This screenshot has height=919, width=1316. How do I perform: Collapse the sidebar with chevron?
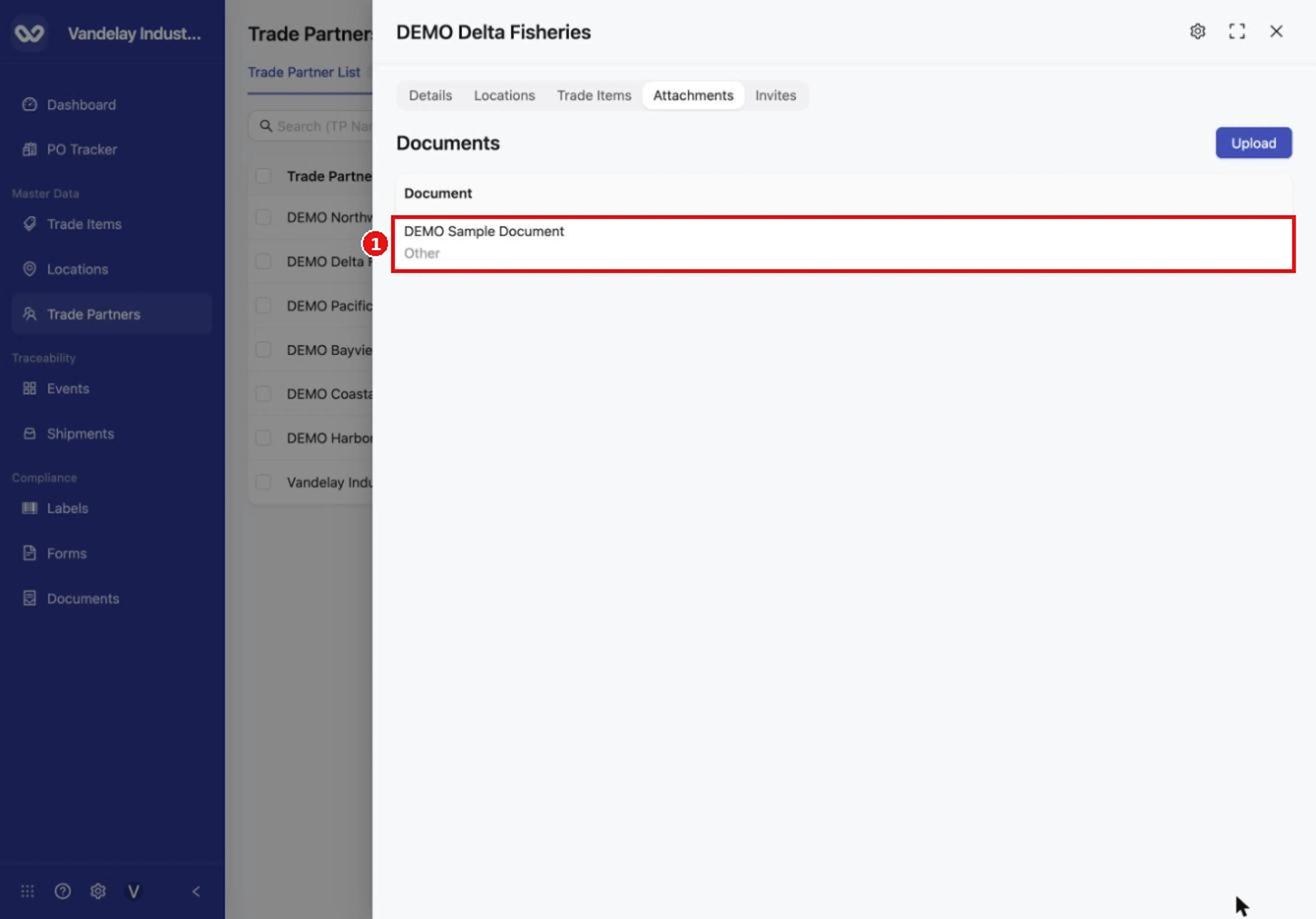click(x=196, y=892)
